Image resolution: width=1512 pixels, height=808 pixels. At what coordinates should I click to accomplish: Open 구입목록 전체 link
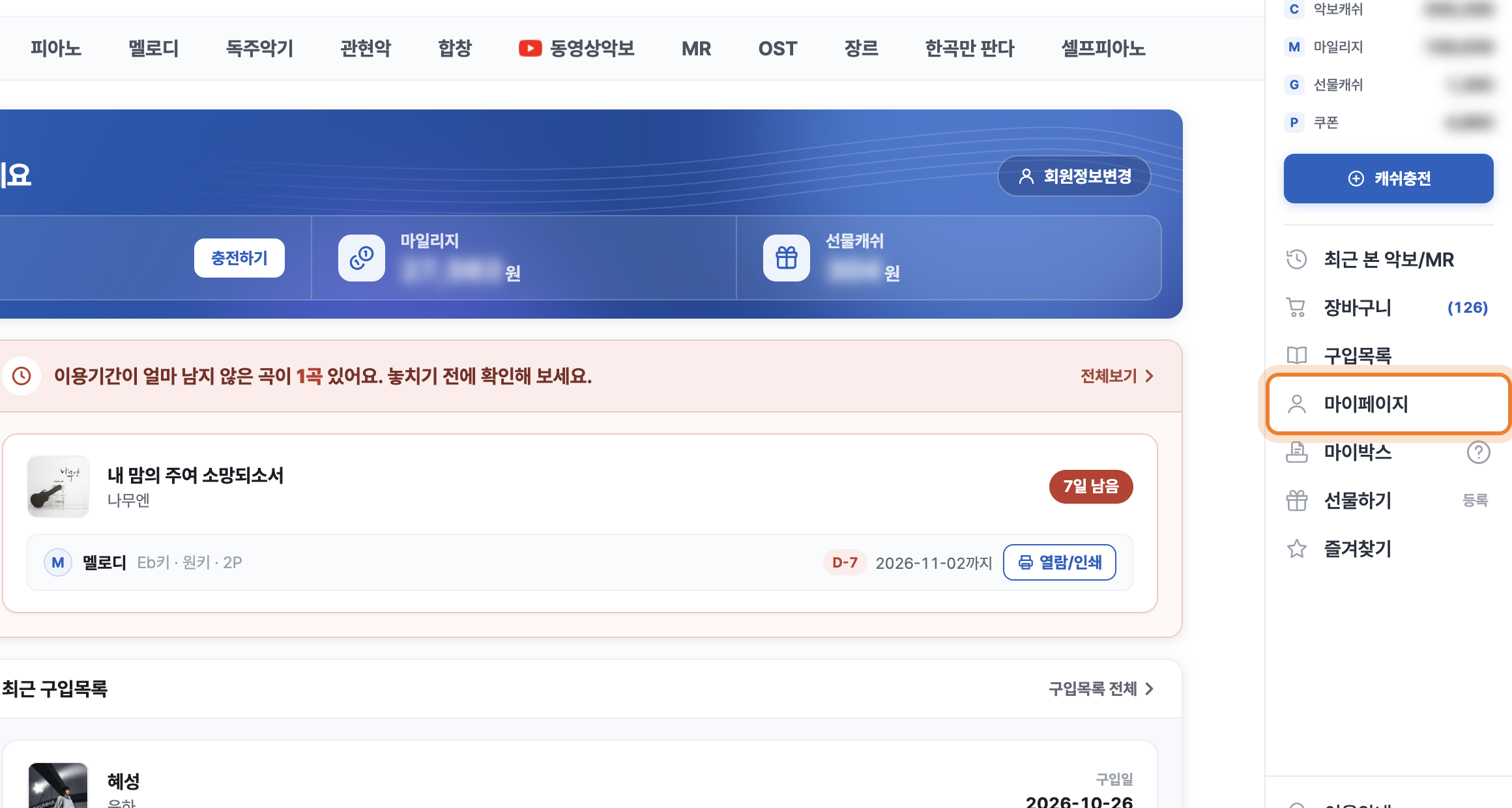(x=1101, y=689)
